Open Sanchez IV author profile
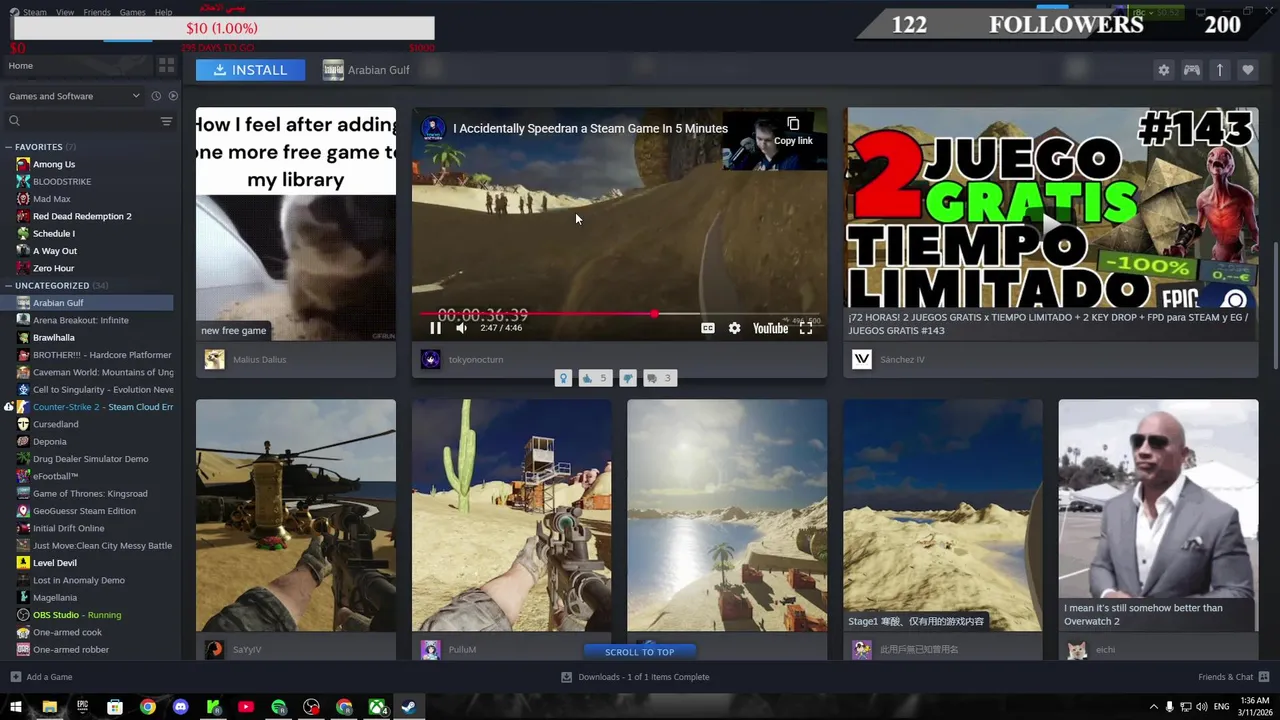The height and width of the screenshot is (720, 1280). (x=902, y=359)
